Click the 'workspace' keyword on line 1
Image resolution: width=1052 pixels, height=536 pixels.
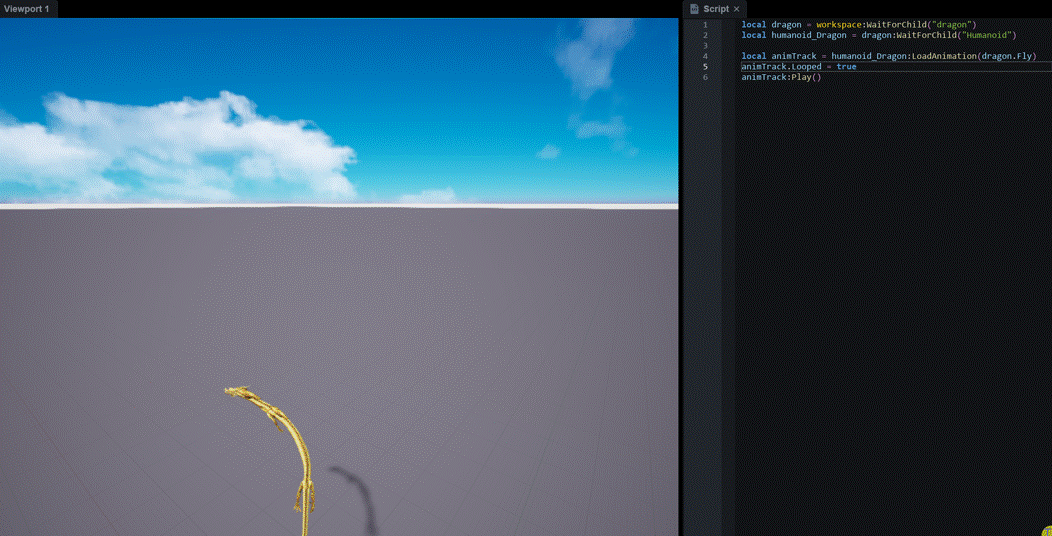tap(841, 25)
